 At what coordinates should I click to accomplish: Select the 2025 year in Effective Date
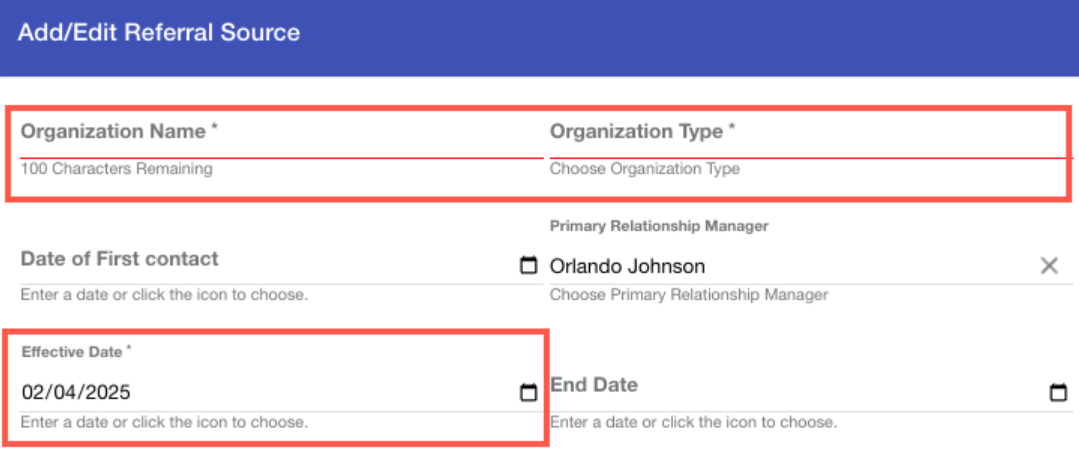click(x=108, y=393)
